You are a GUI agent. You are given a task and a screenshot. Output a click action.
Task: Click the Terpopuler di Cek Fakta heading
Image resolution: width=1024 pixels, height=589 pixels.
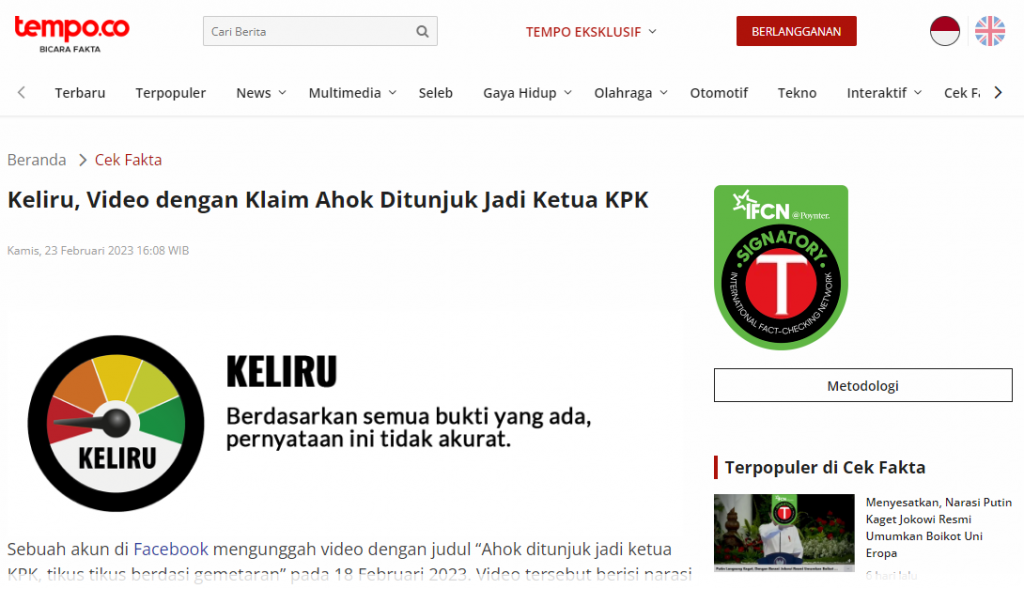(825, 468)
